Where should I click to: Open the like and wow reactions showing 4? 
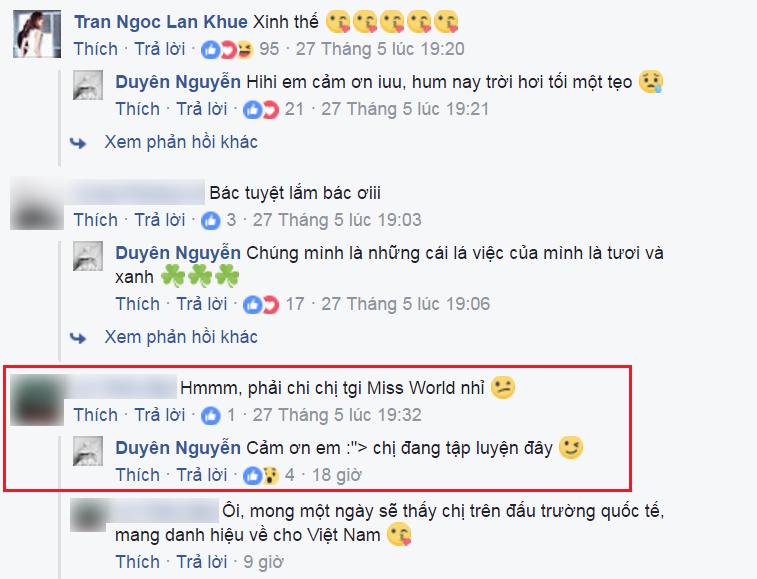[x=261, y=476]
